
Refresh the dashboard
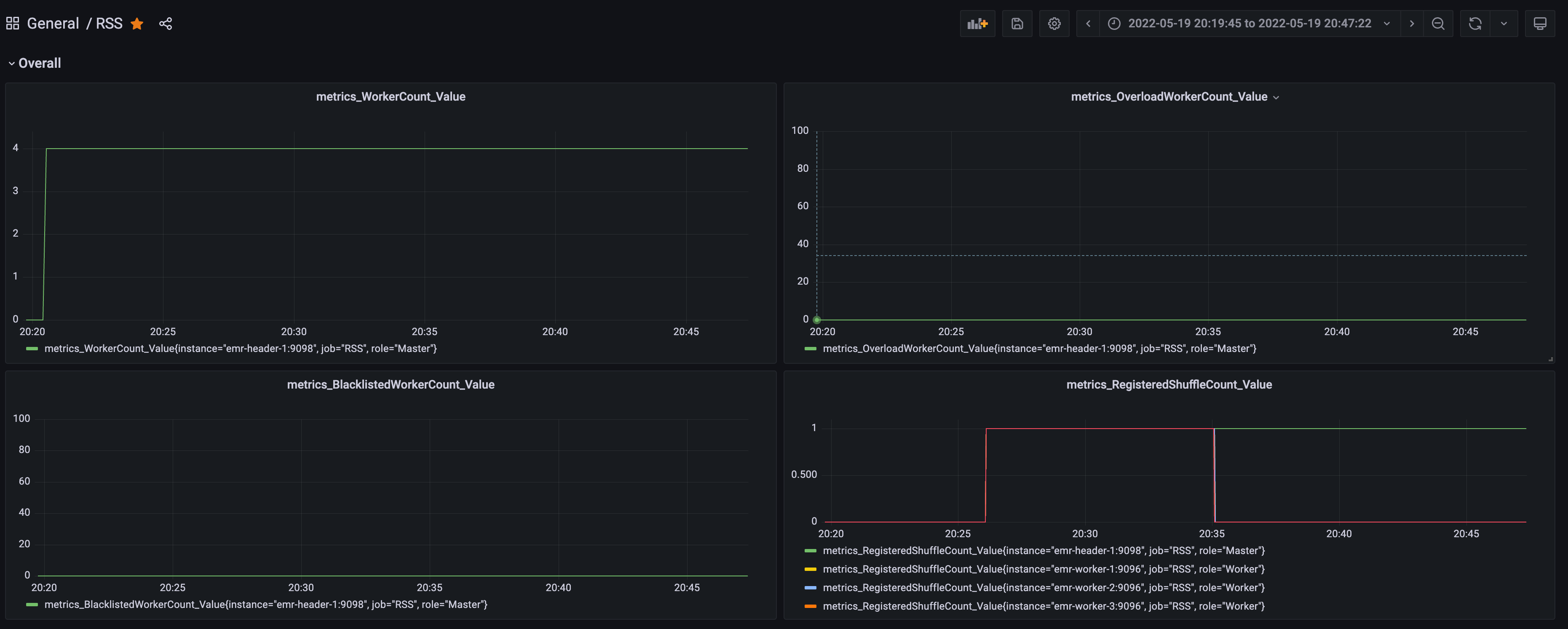(x=1475, y=24)
